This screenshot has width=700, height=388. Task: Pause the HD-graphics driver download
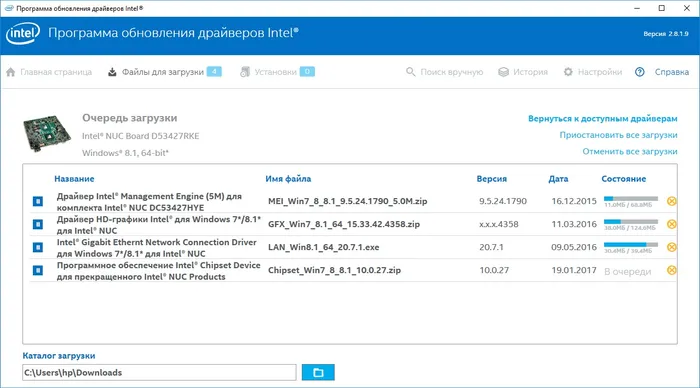[x=38, y=224]
